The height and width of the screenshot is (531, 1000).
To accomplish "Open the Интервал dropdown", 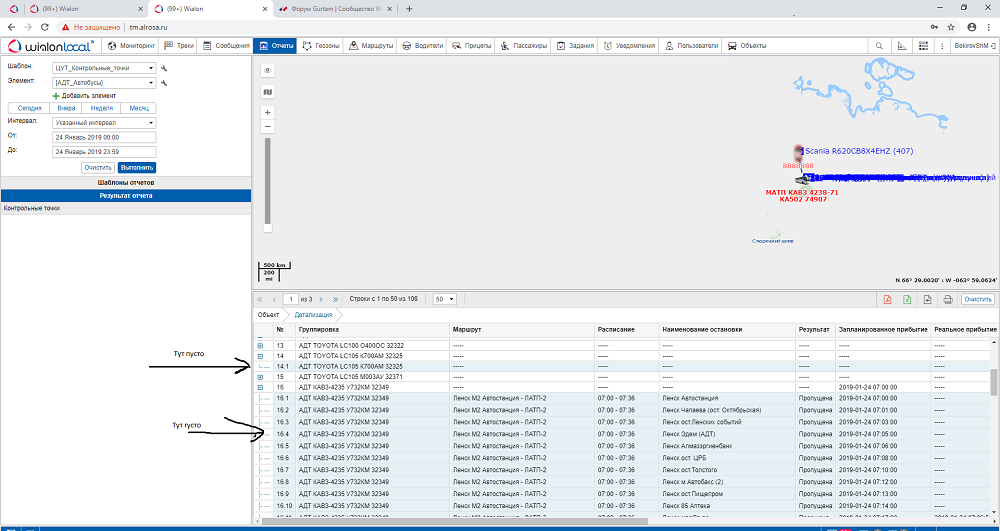I will coord(104,122).
